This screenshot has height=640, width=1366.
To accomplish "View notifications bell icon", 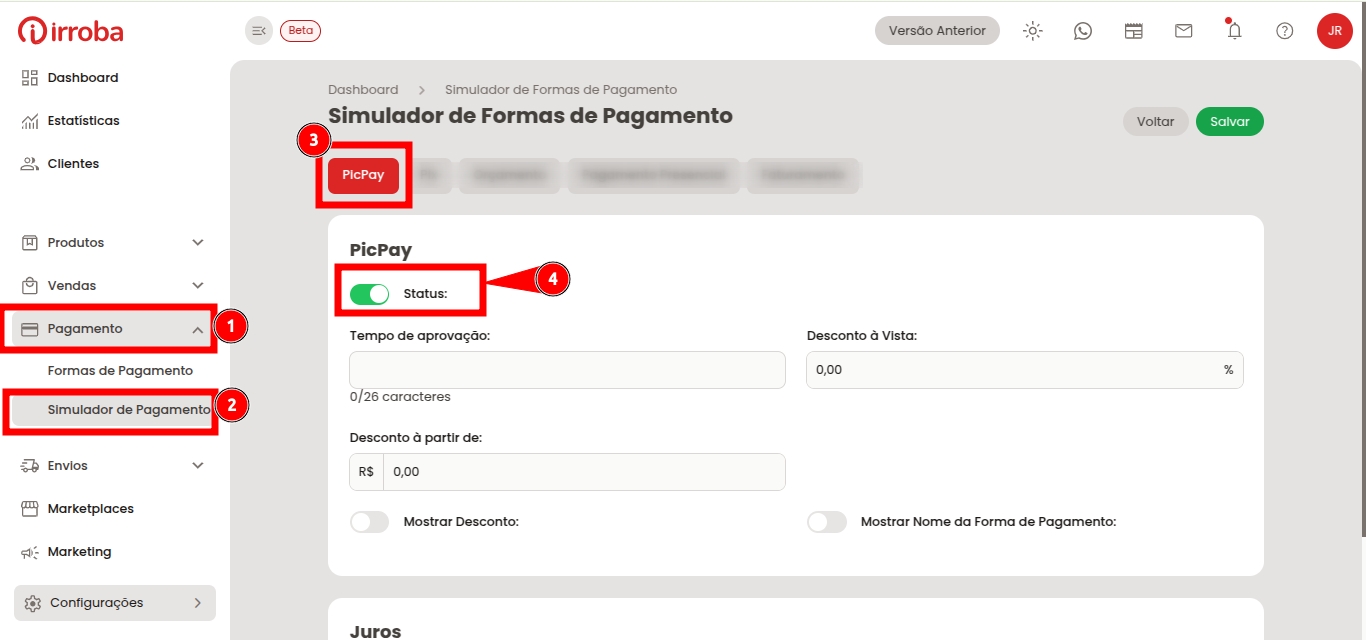I will [1234, 30].
